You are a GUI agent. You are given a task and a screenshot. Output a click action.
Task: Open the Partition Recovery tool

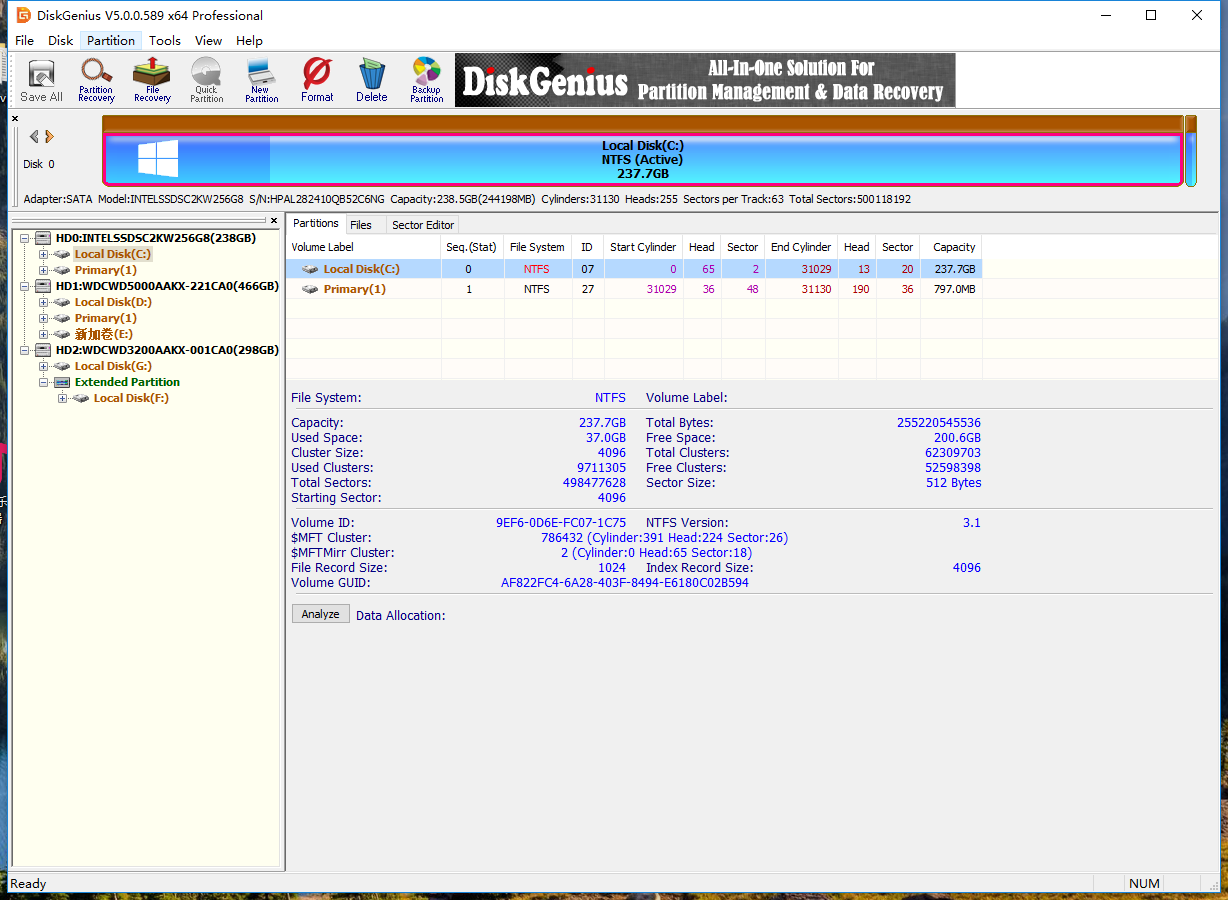click(96, 80)
